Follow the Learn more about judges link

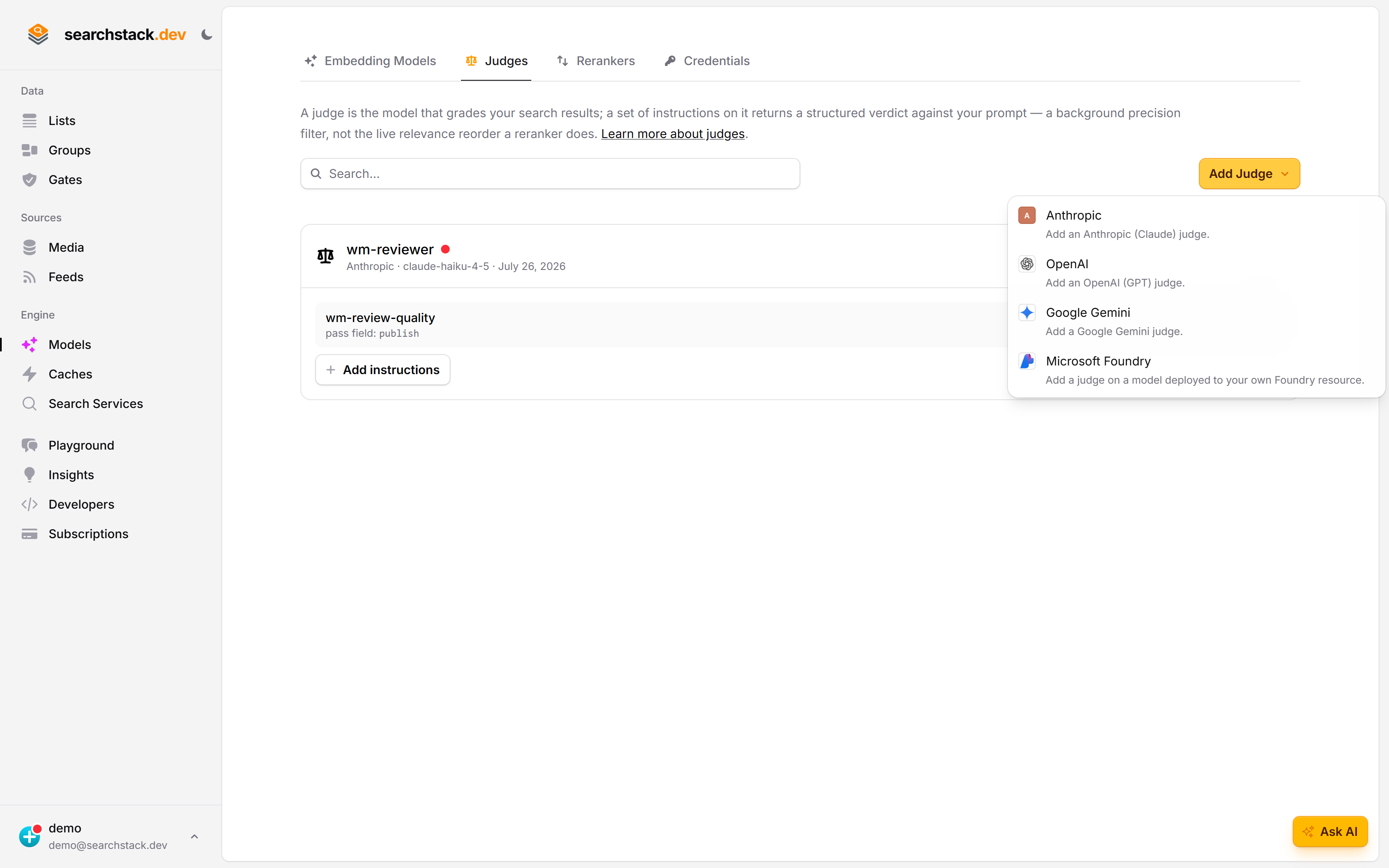coord(673,134)
